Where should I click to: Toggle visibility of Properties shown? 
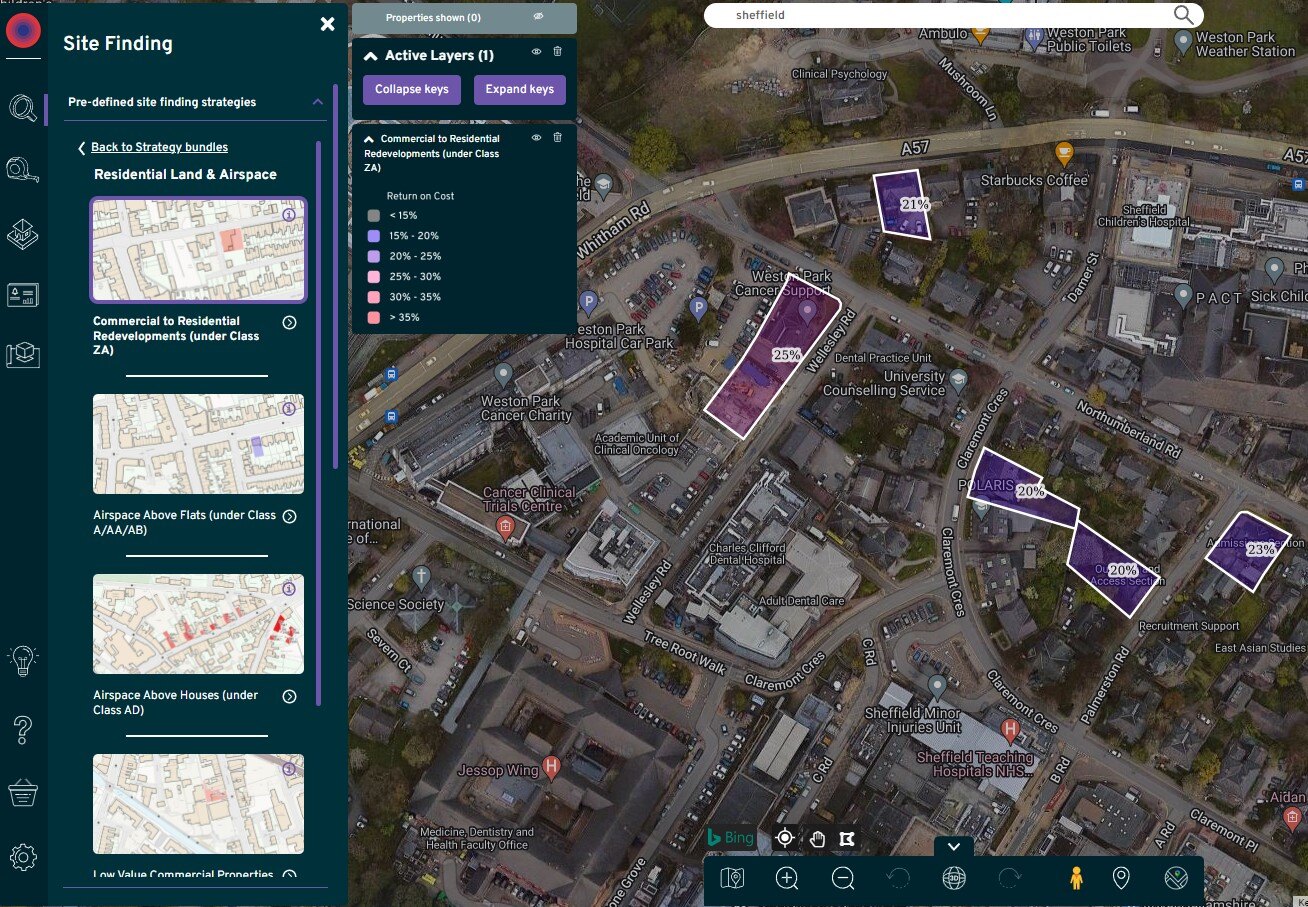[538, 17]
